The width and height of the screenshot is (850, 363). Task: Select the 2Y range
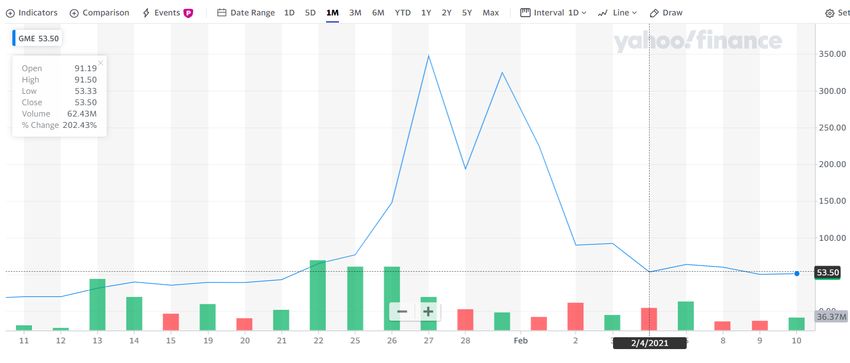(446, 12)
